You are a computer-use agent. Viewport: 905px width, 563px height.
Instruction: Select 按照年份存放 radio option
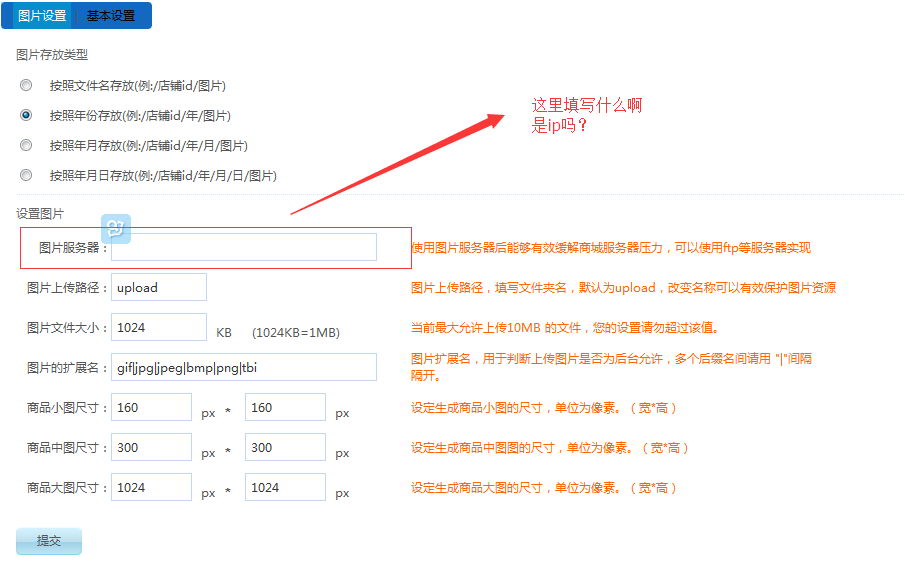pyautogui.click(x=26, y=115)
